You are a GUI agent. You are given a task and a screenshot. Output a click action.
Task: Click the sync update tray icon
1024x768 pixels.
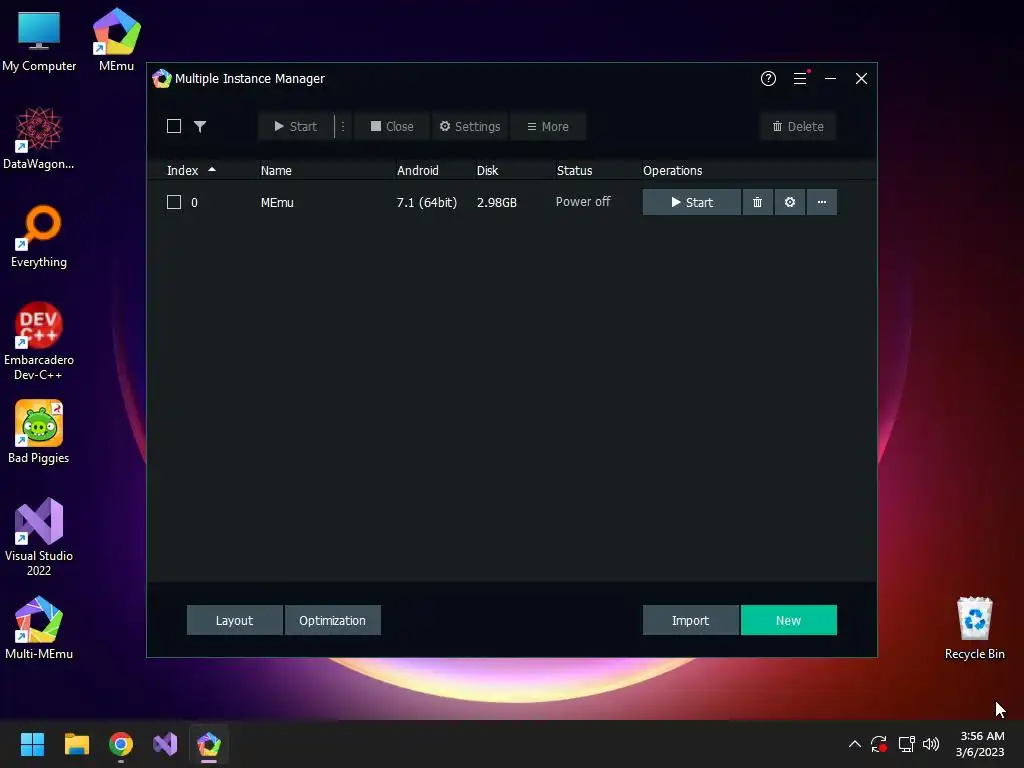tap(879, 744)
